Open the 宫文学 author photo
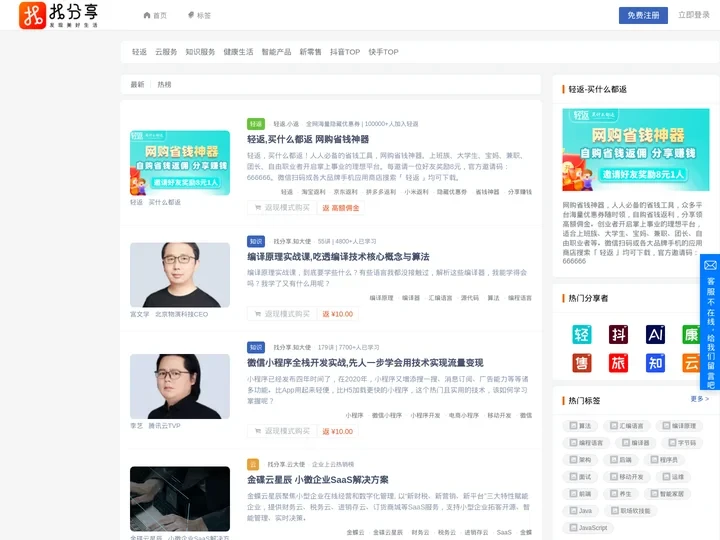 pos(180,275)
